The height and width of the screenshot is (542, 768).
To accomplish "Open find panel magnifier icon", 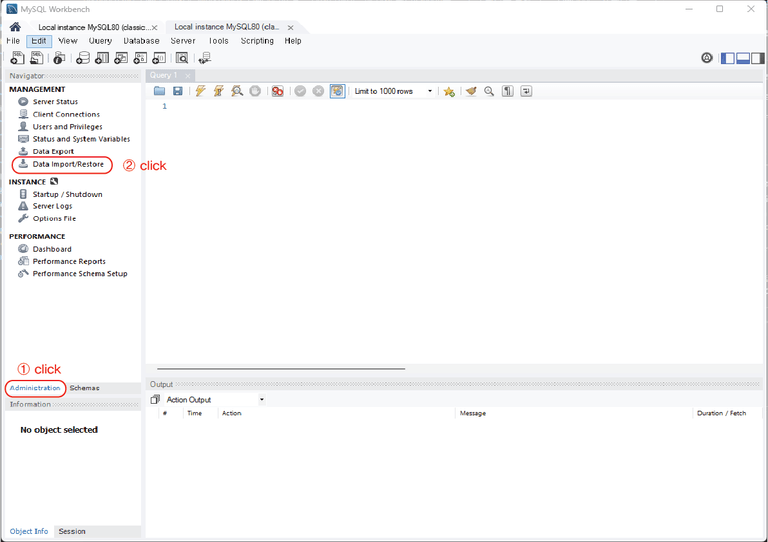I will [489, 91].
